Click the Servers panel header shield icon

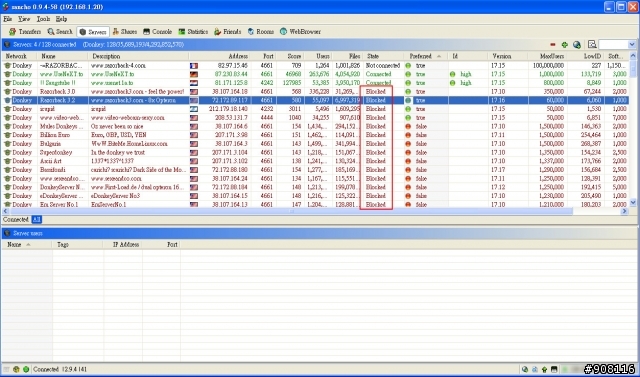tap(7, 44)
